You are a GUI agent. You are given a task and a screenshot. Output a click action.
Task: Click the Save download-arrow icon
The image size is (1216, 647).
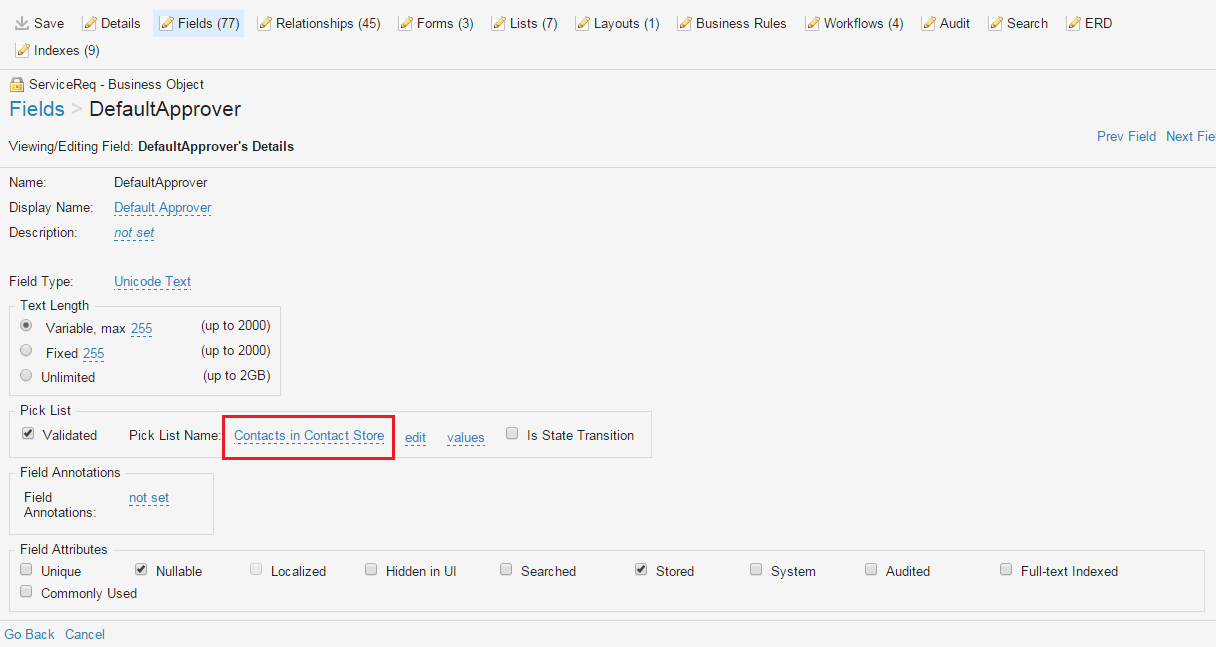[x=22, y=23]
